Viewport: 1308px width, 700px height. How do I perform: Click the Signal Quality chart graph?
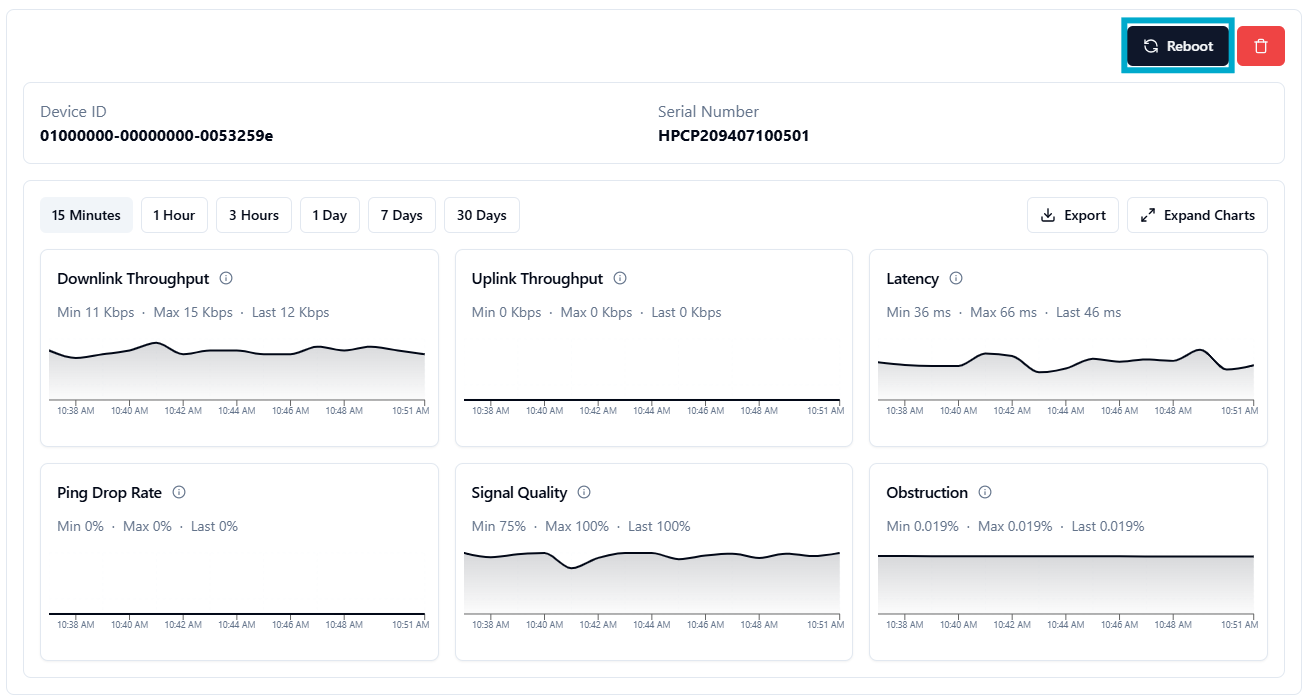[651, 582]
